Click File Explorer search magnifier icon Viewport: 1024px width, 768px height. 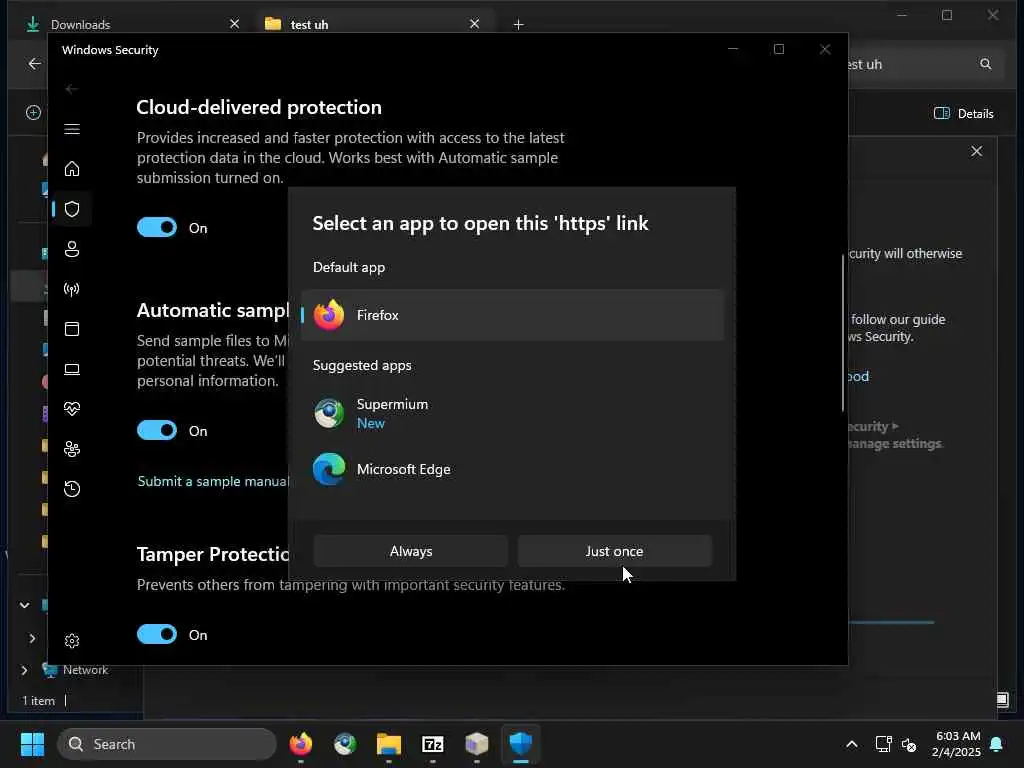(x=985, y=64)
